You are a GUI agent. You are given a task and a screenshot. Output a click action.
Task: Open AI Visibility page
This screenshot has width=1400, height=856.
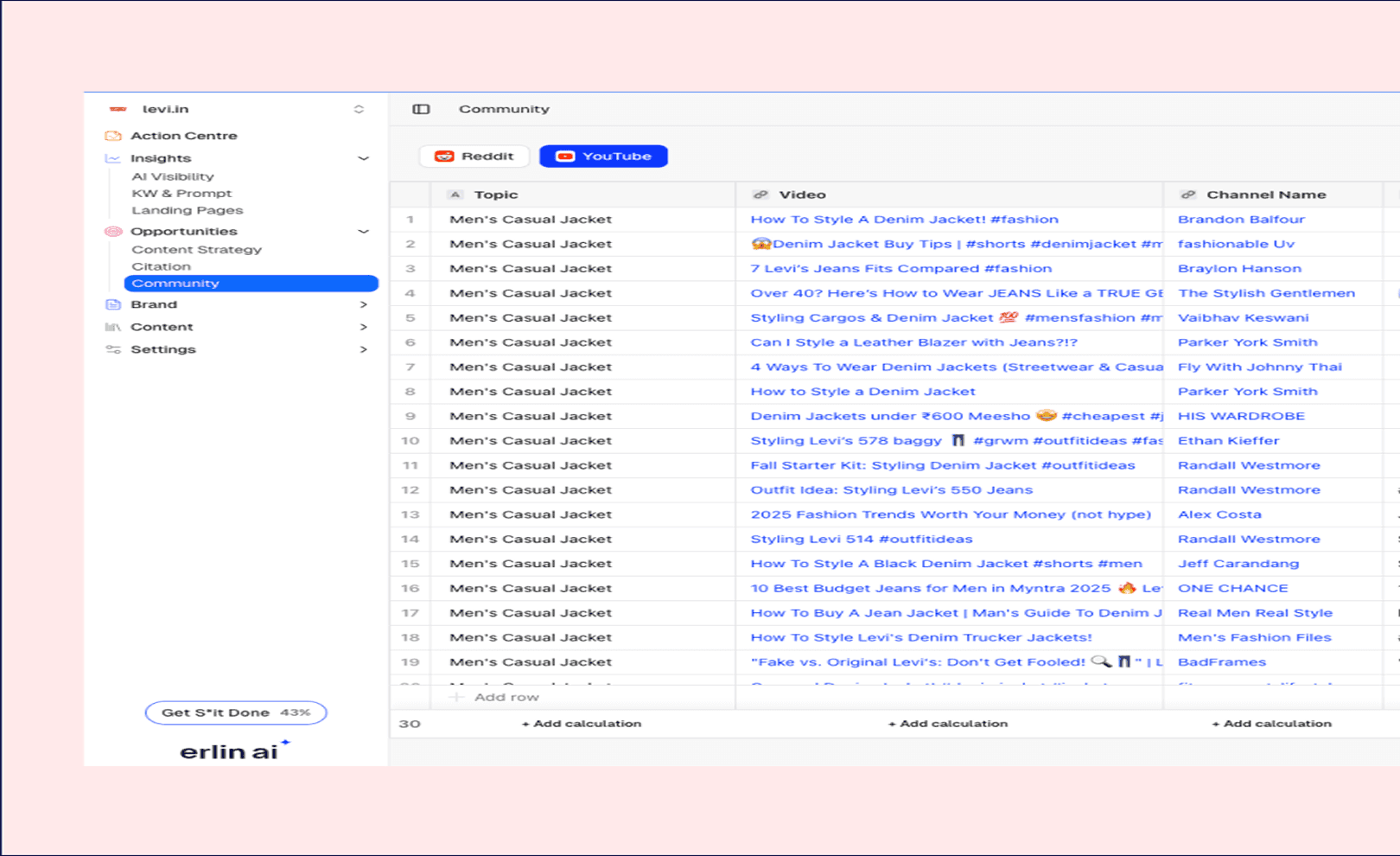tap(173, 176)
